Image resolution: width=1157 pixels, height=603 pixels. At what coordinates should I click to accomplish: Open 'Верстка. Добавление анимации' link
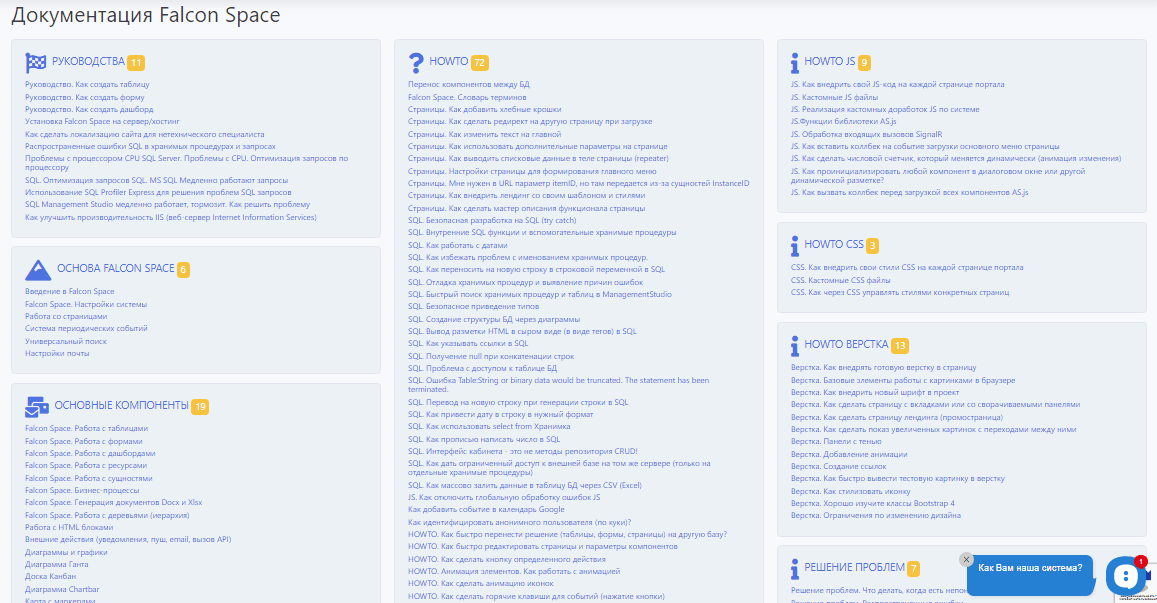[849, 455]
